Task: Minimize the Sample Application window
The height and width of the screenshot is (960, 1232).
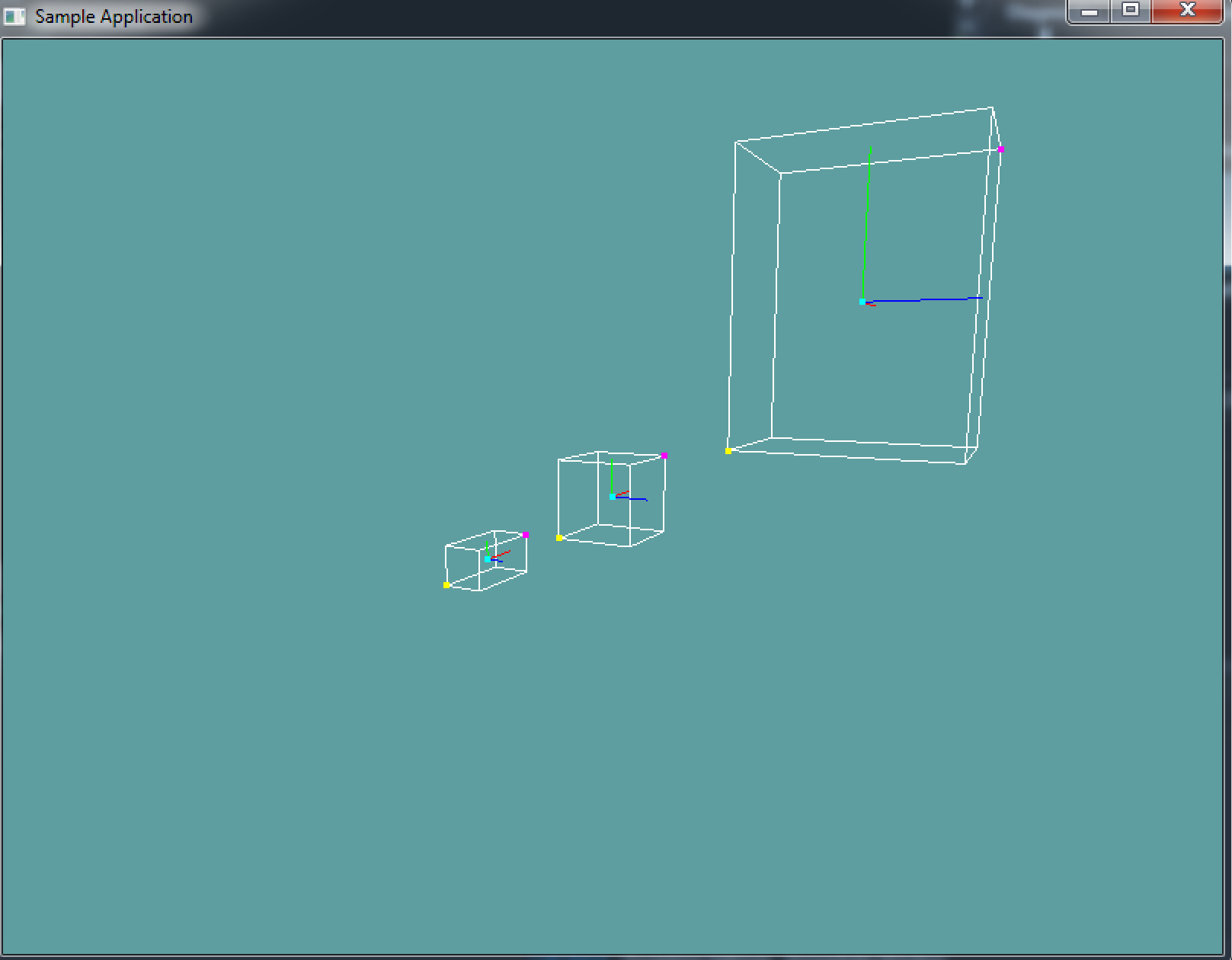Action: [1090, 11]
